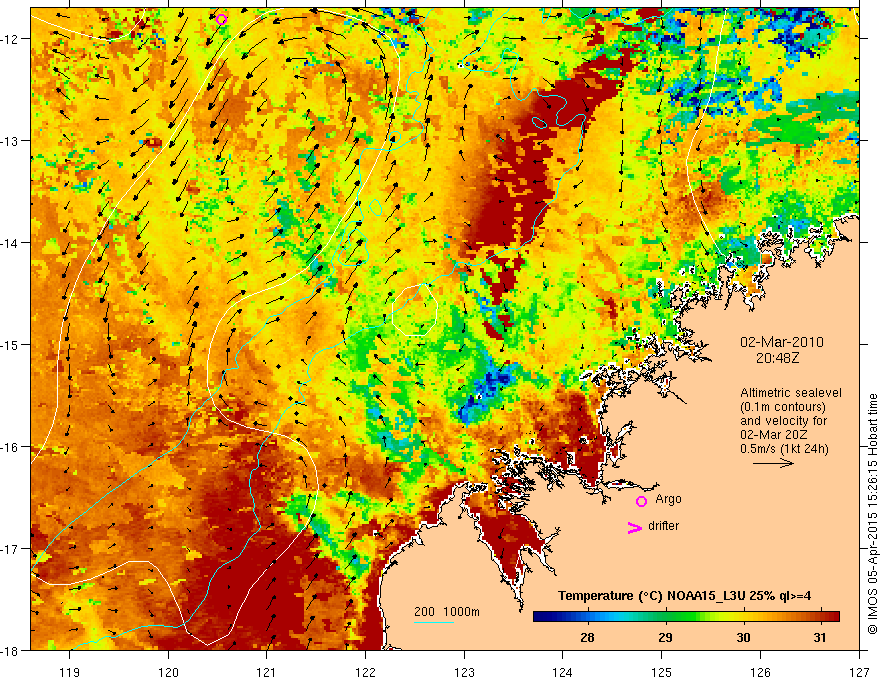Click the magenta Argo circle legend symbol
880x680 pixels.
[x=641, y=501]
